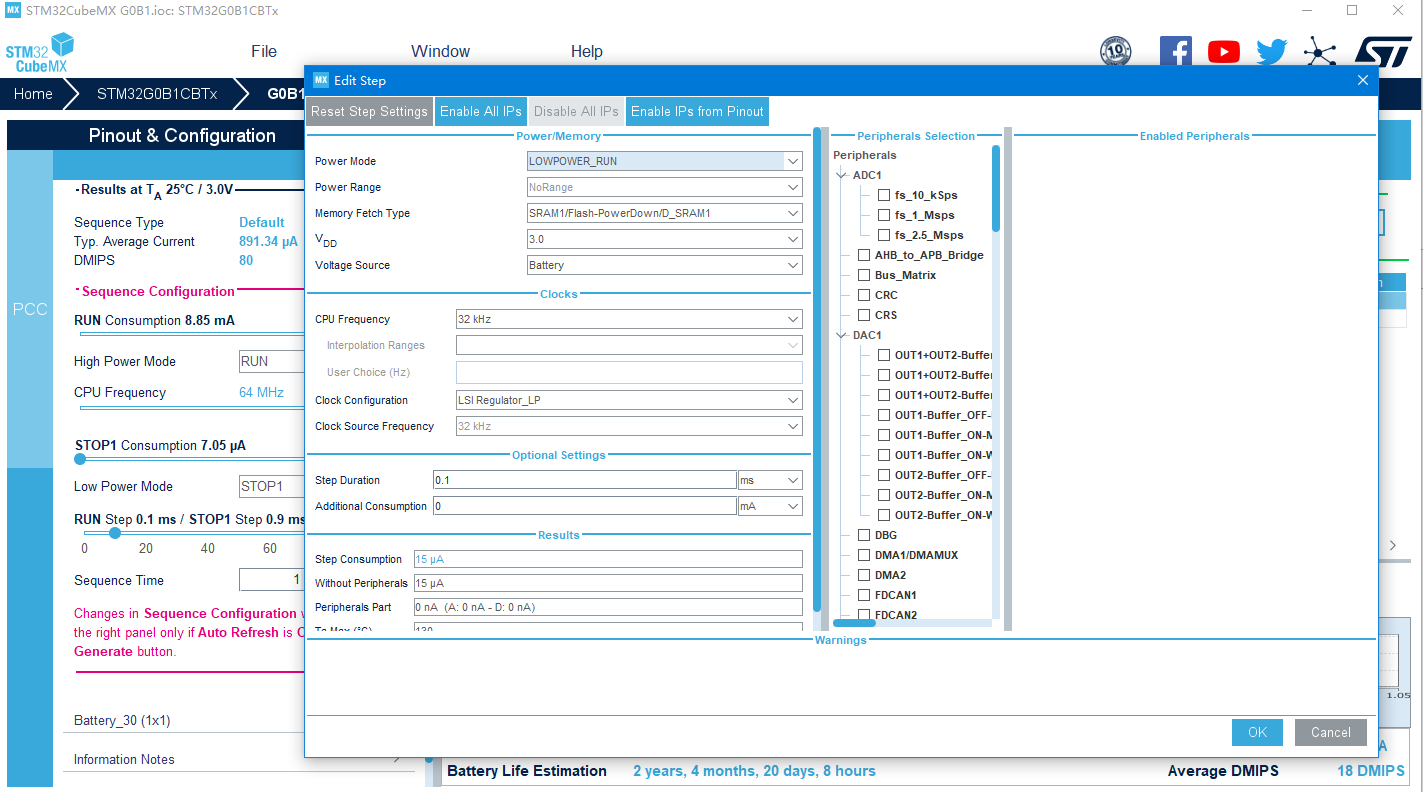
Task: Open the Twitter bird icon link
Action: tap(1271, 52)
